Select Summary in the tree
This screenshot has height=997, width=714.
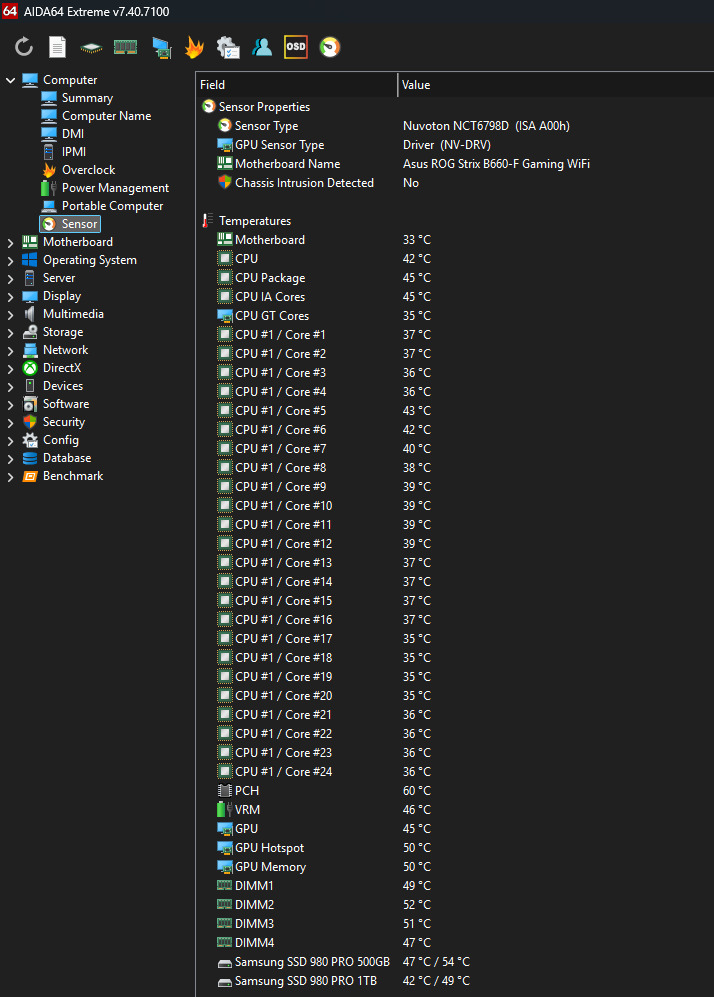87,98
